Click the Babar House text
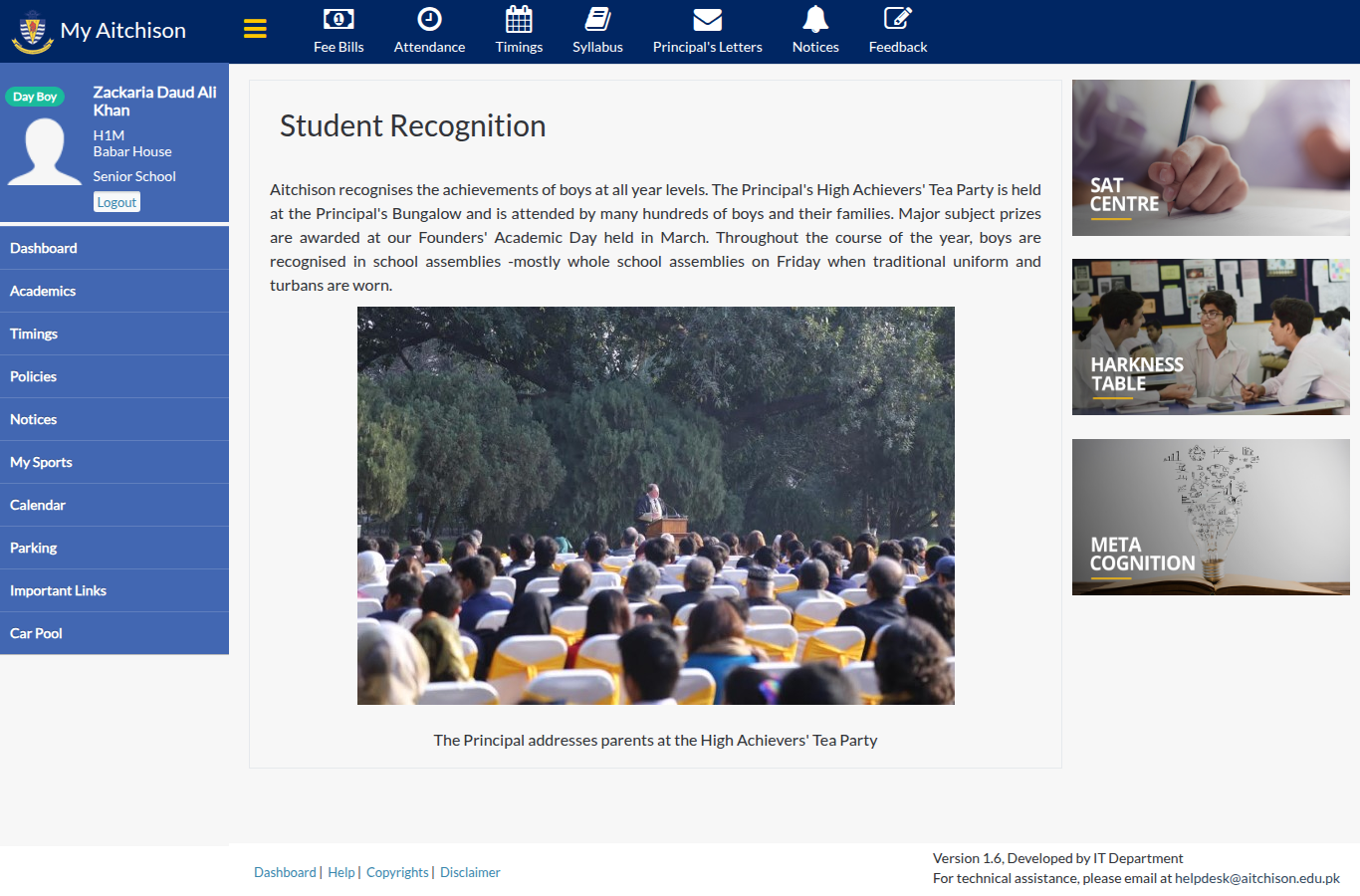This screenshot has height=896, width=1360. tap(132, 151)
